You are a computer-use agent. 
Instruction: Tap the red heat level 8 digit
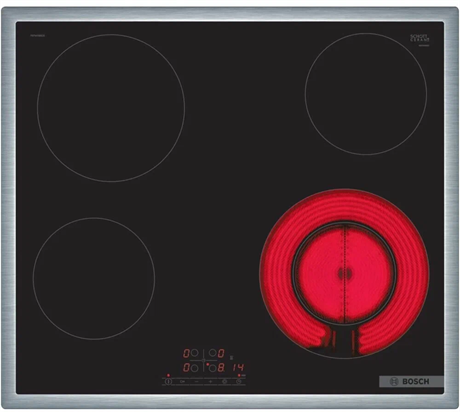[221, 368]
